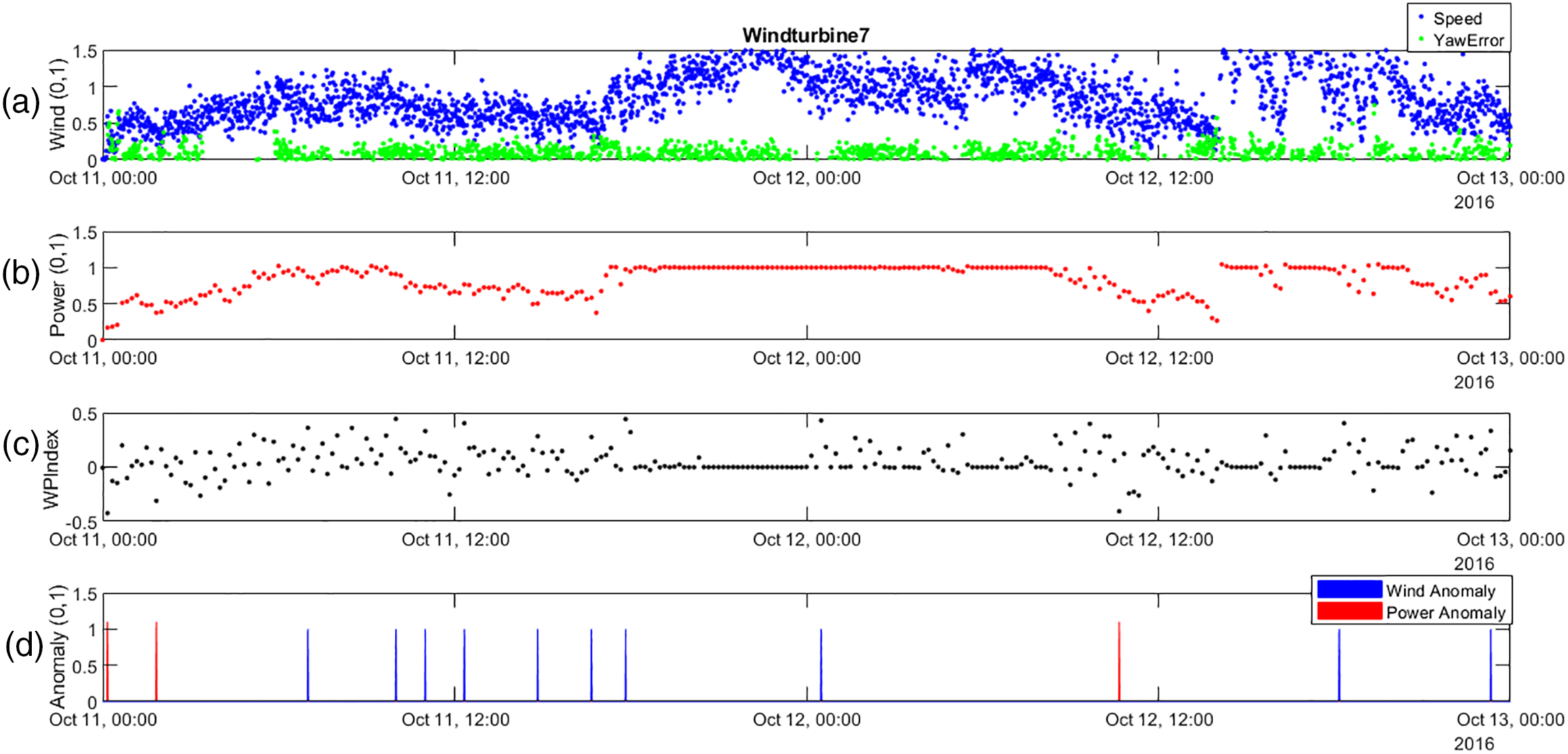Click the (b) subplot label

click(21, 273)
